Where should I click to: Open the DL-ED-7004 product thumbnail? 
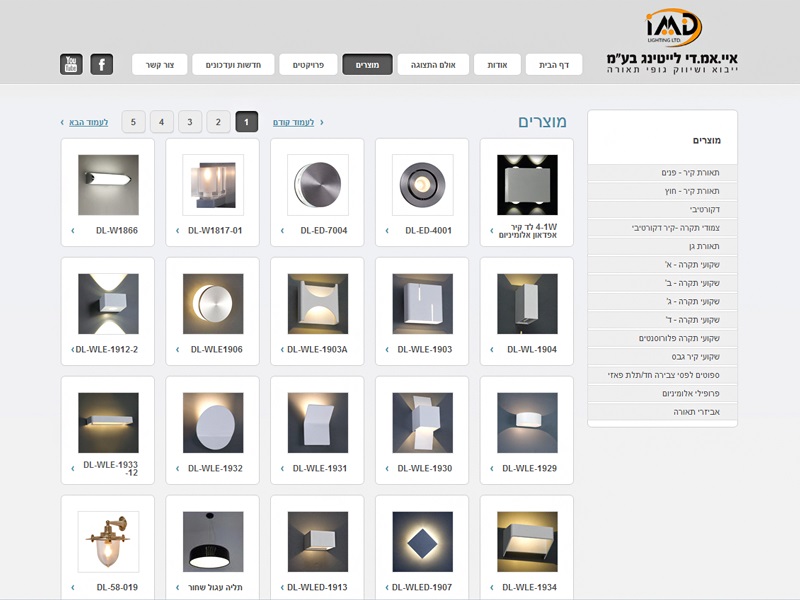click(318, 185)
